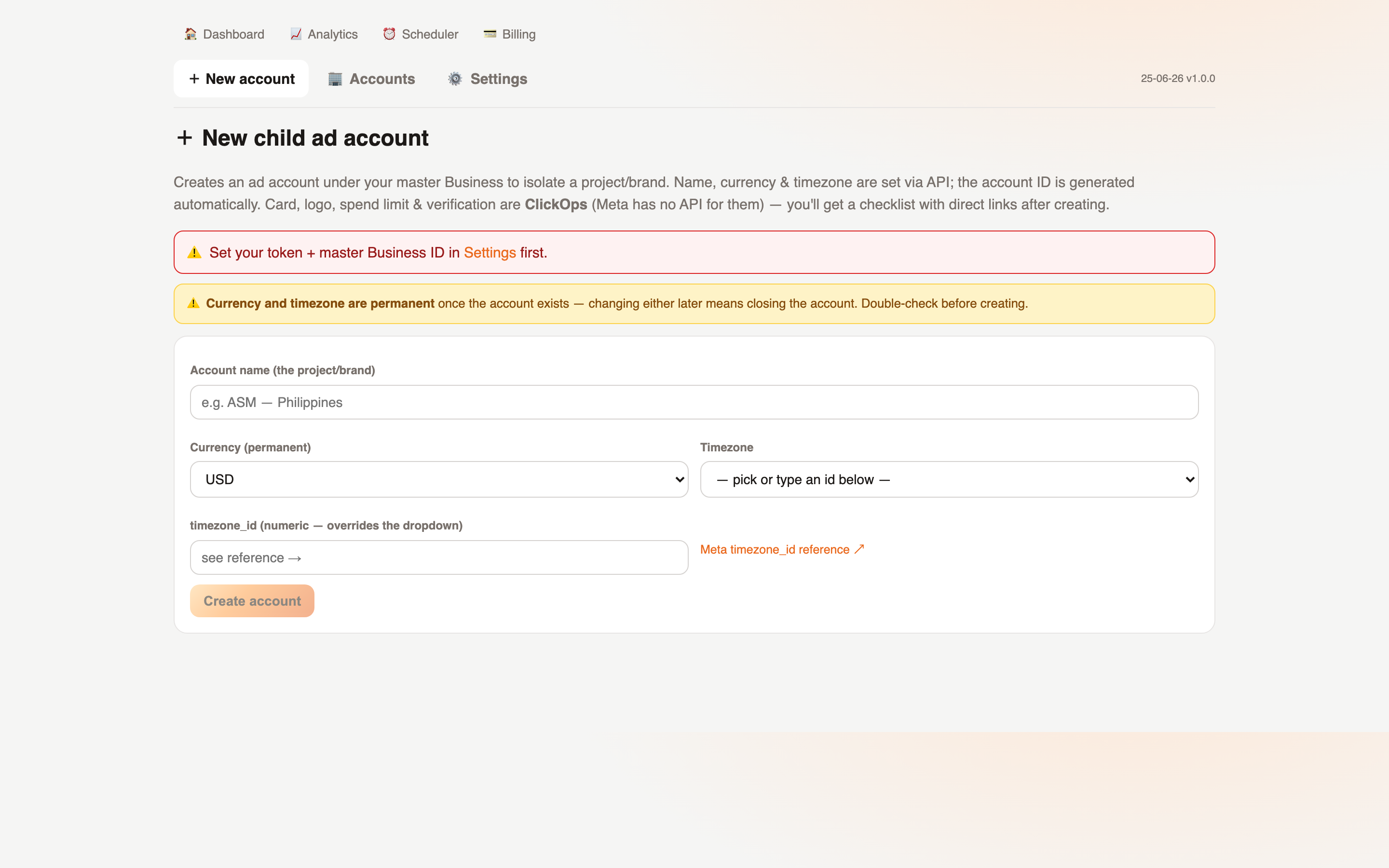This screenshot has width=1389, height=868.
Task: Expand the Timezone dropdown
Action: 949,479
